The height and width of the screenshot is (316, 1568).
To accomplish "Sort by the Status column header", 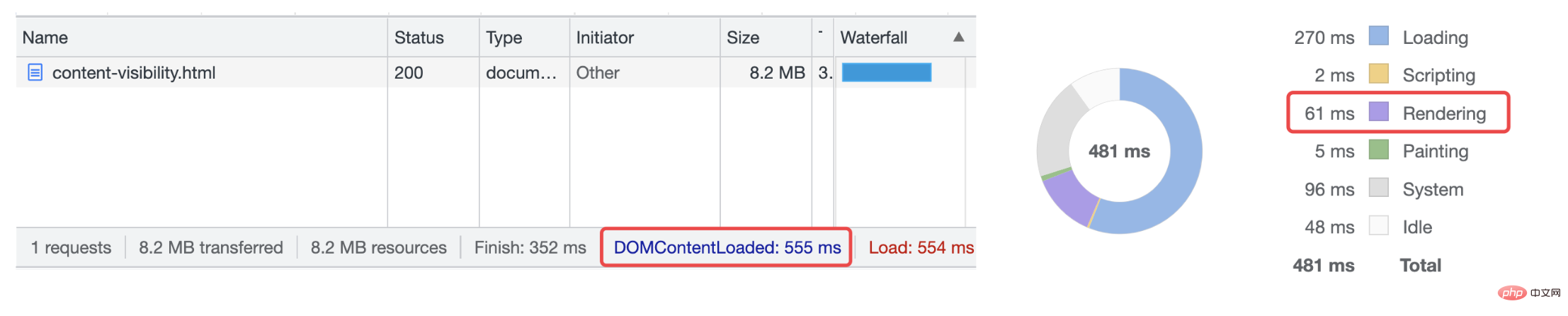I will pyautogui.click(x=419, y=38).
